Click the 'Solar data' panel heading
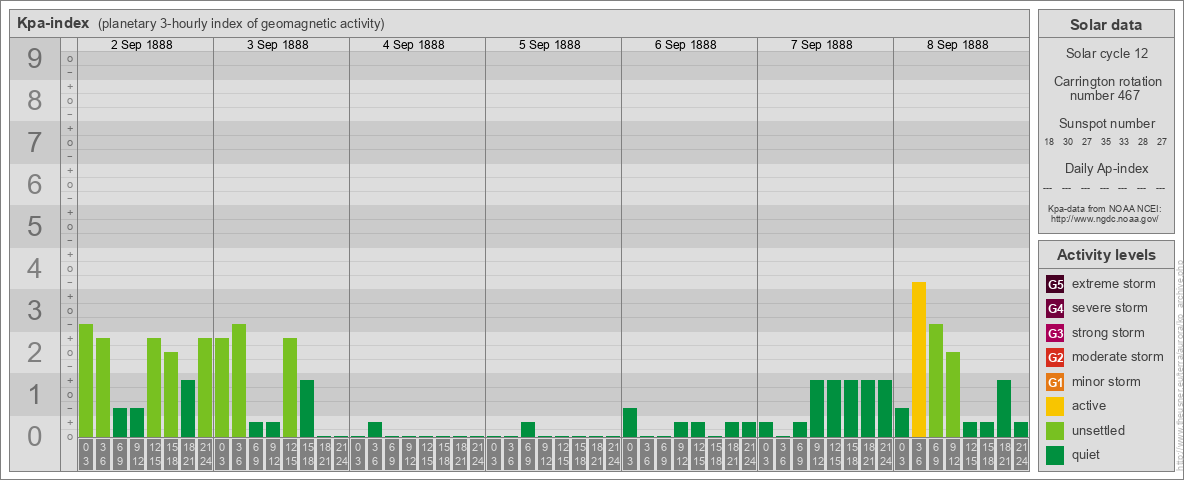 (x=1105, y=25)
